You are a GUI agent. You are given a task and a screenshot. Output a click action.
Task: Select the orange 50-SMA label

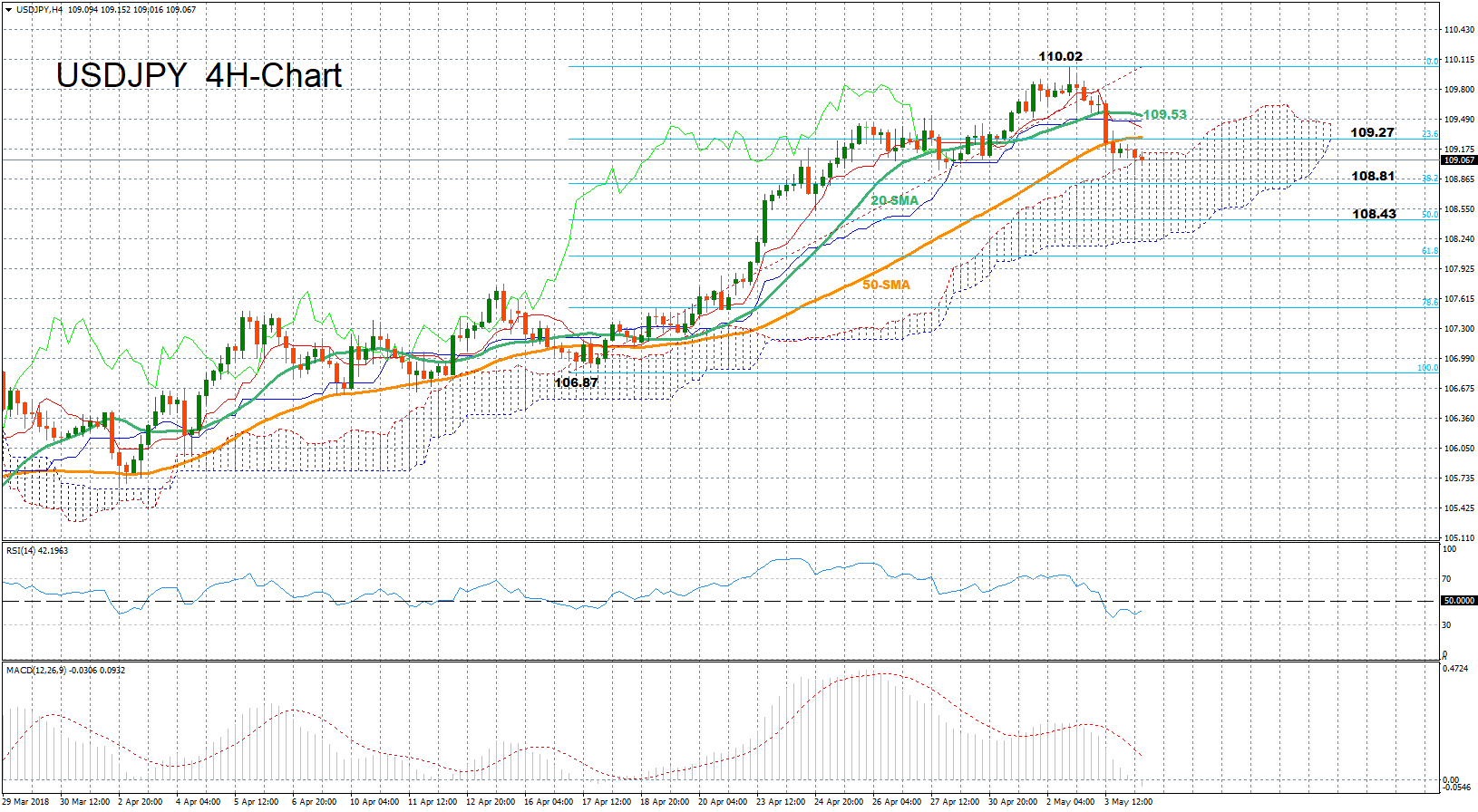click(886, 285)
